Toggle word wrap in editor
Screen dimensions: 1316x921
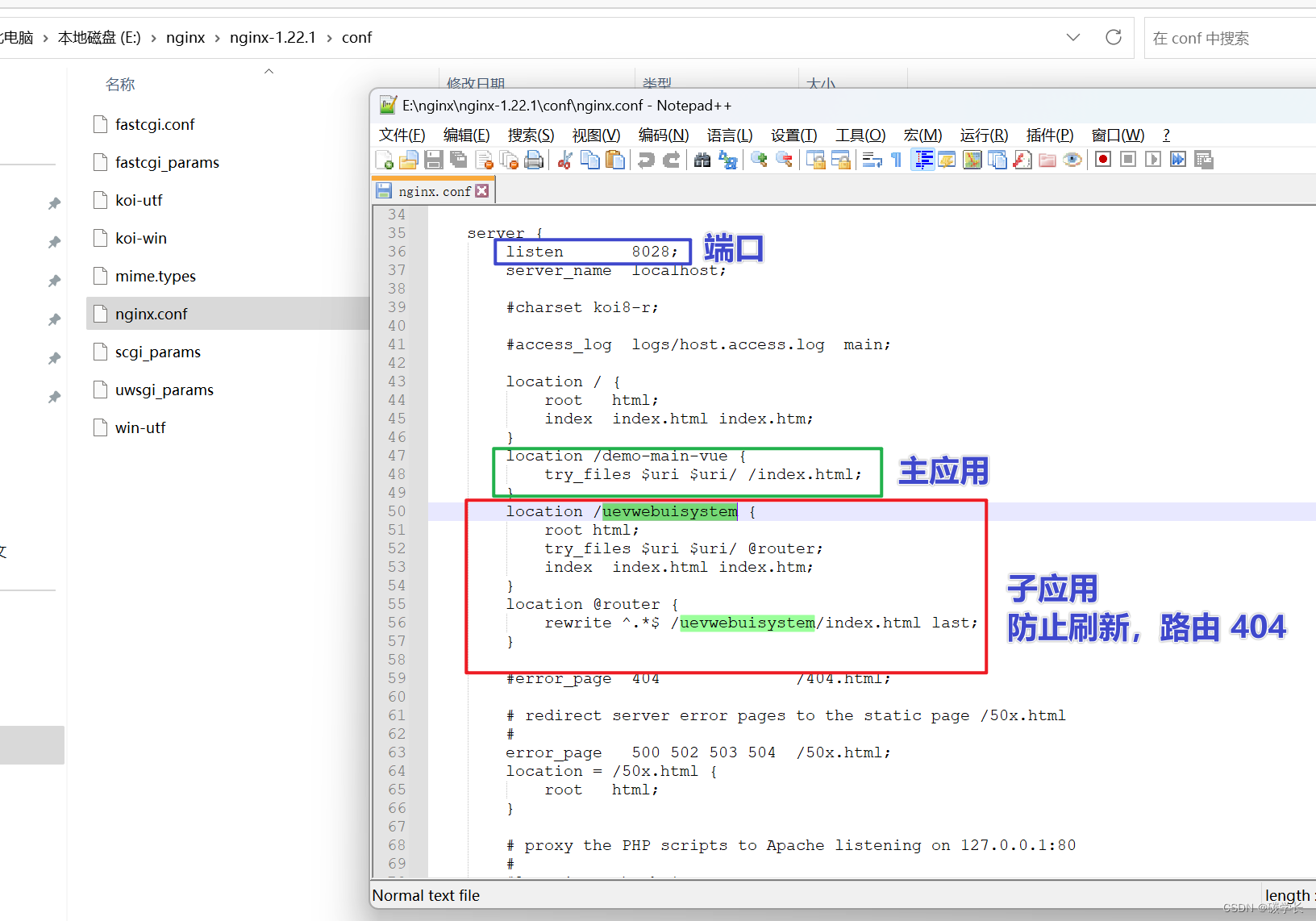pos(872,160)
